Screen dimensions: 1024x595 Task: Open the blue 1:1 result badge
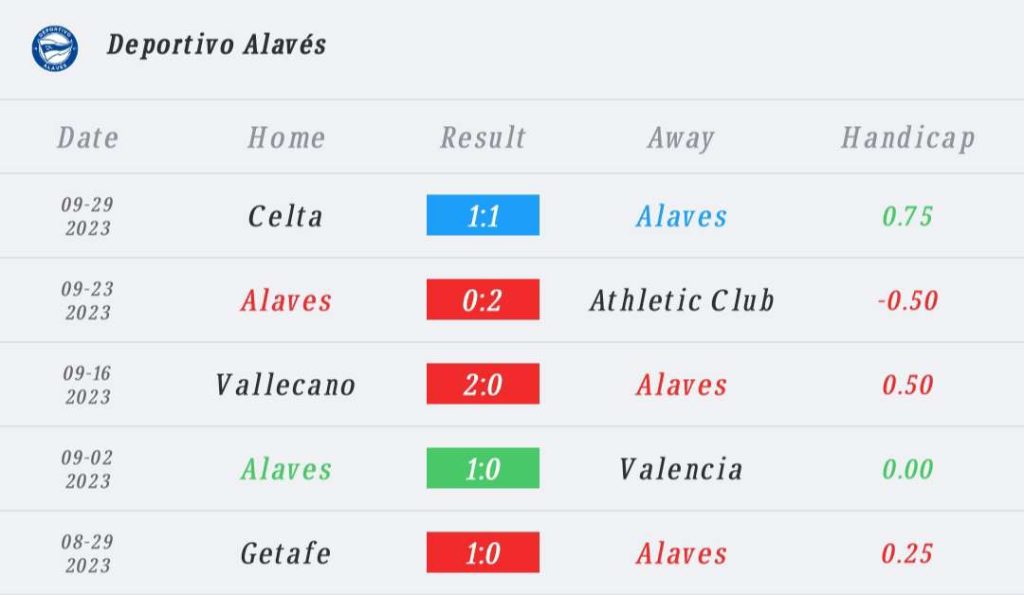(483, 215)
